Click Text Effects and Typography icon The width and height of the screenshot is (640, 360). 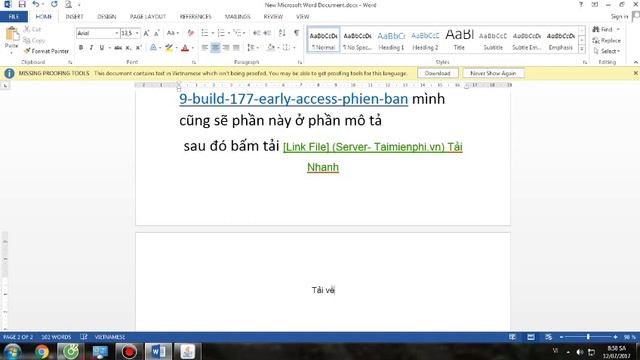(x=153, y=48)
